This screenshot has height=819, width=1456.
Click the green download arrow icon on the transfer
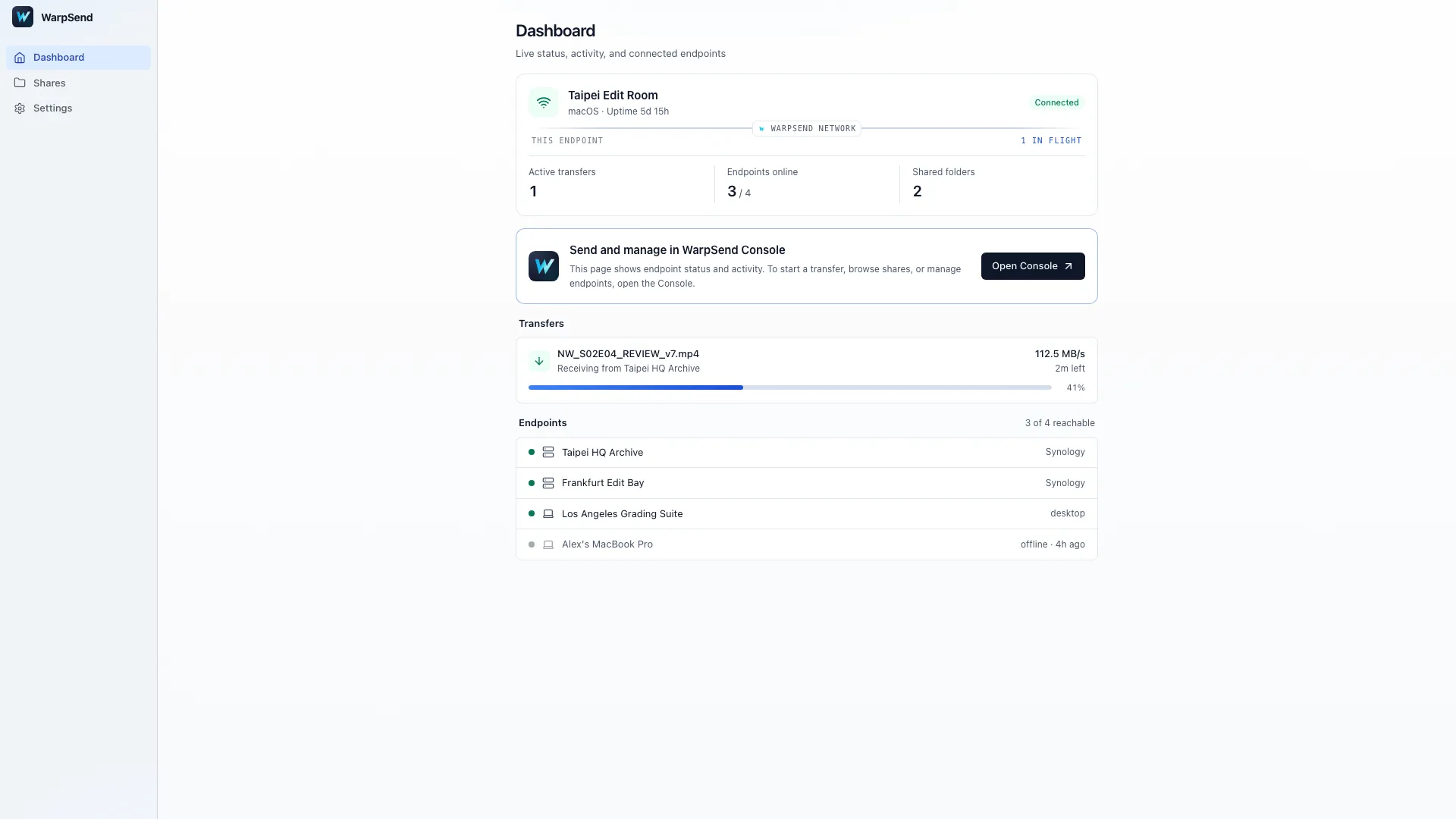[539, 361]
